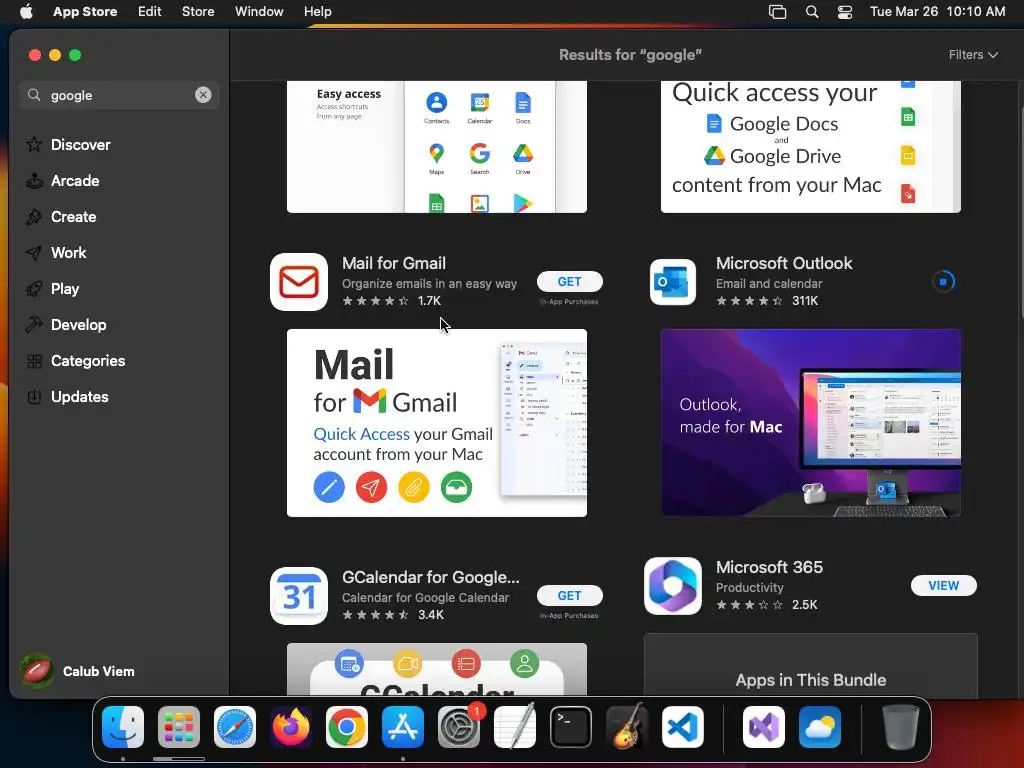This screenshot has height=768, width=1024.
Task: View Mail for Gmail preview screenshot
Action: click(437, 423)
